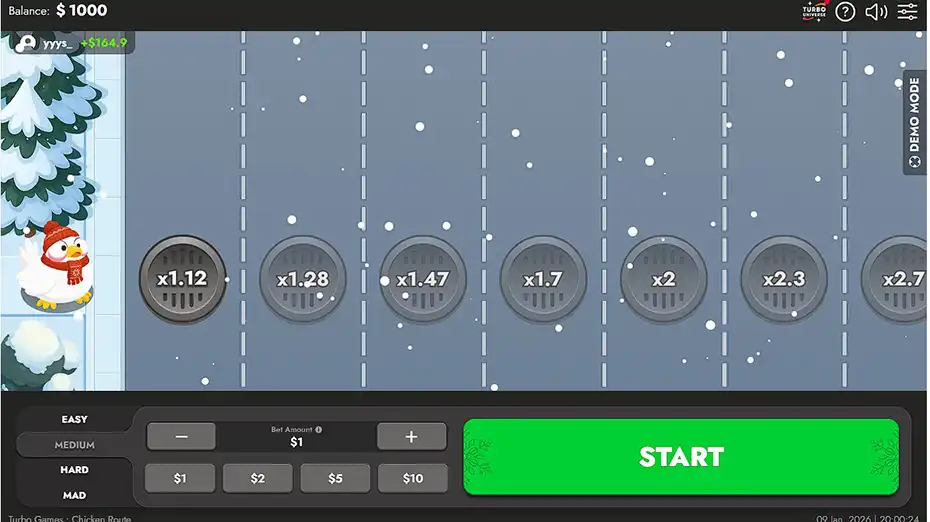Screen dimensions: 930x522
Task: Set bet to $5 preset
Action: pos(335,479)
